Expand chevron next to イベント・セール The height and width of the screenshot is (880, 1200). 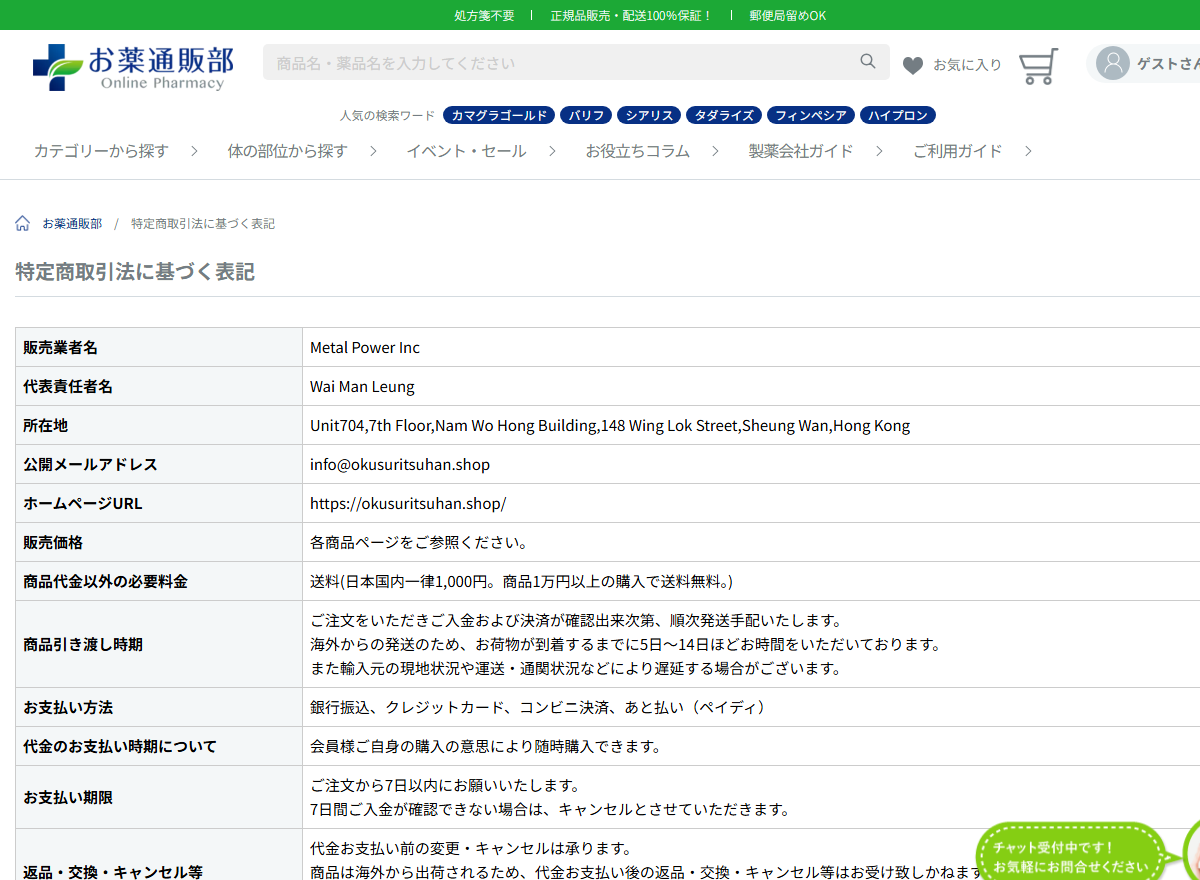[551, 151]
